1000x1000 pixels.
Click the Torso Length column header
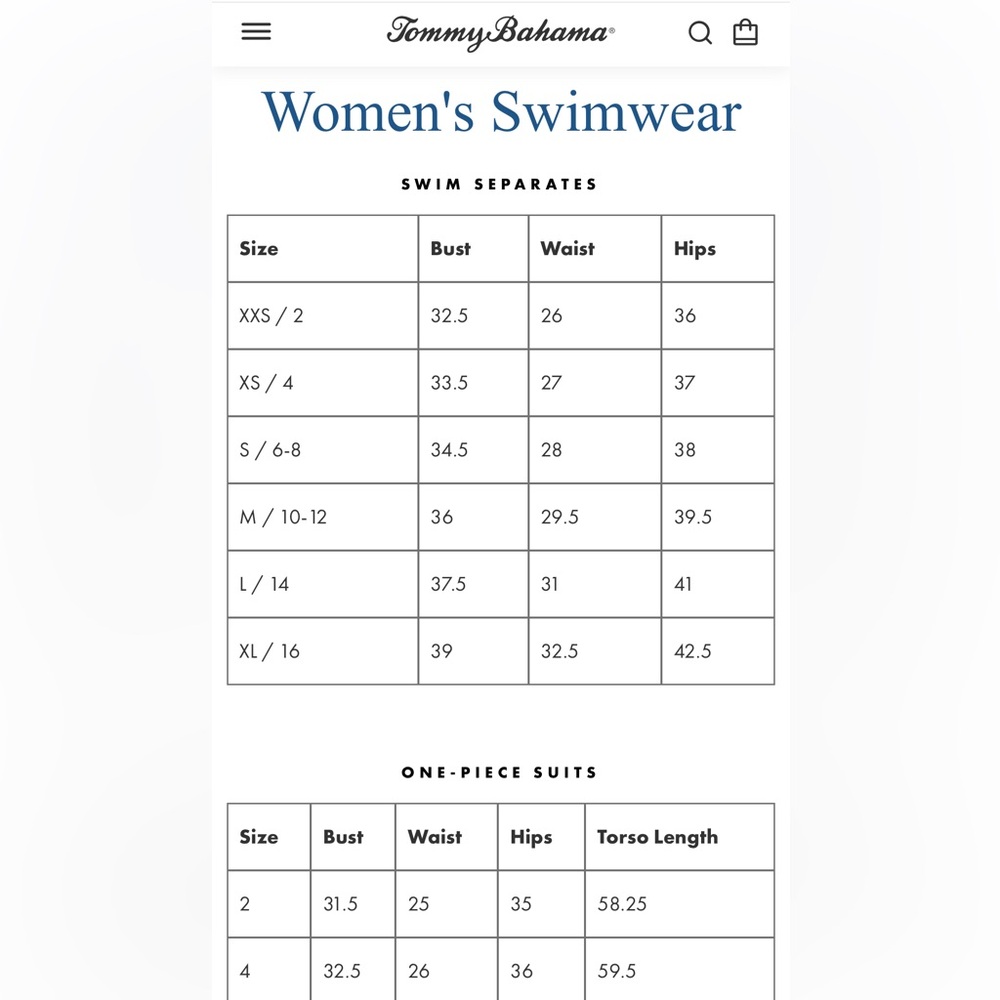pyautogui.click(x=658, y=837)
